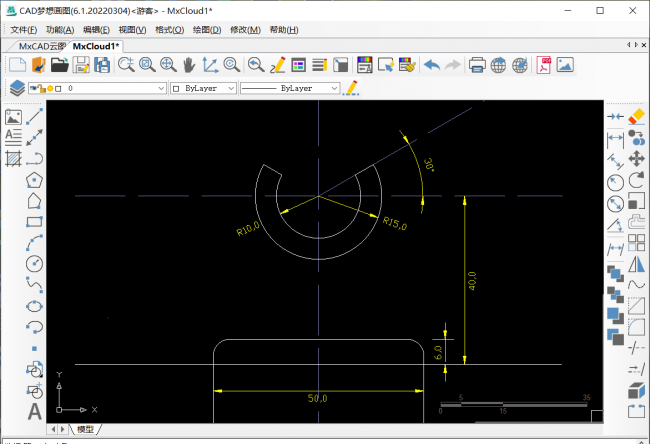Select the Line drawing tool
Image resolution: width=650 pixels, height=444 pixels.
34,116
